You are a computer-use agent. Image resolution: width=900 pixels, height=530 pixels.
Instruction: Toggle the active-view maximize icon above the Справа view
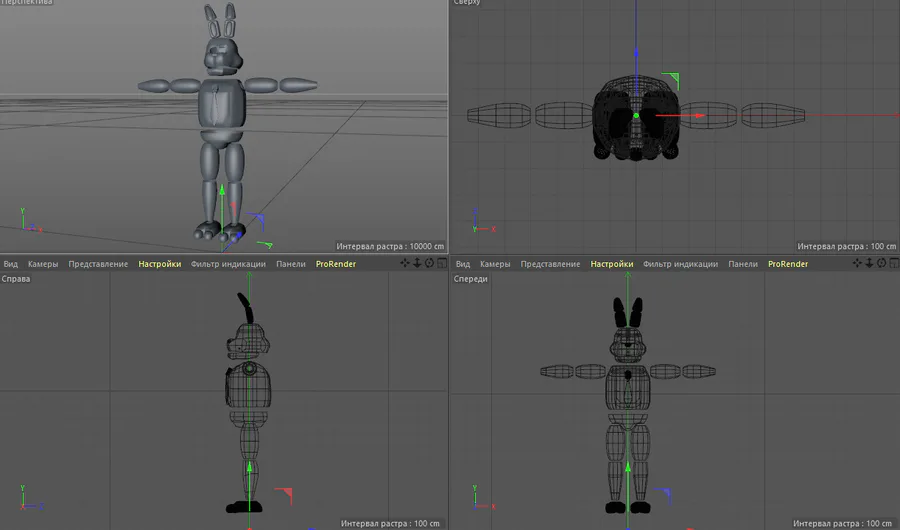[x=442, y=263]
